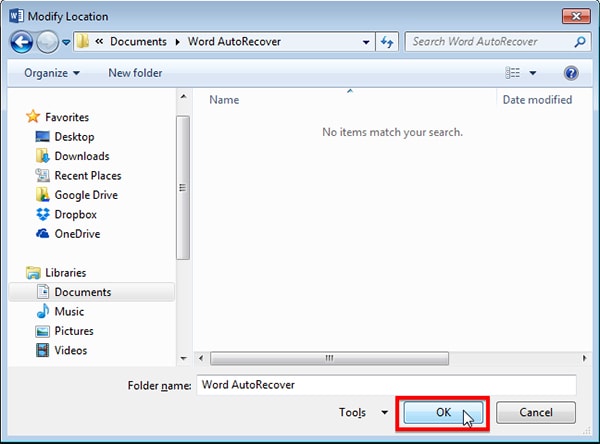600x444 pixels.
Task: Click the Back navigation arrow
Action: [21, 42]
